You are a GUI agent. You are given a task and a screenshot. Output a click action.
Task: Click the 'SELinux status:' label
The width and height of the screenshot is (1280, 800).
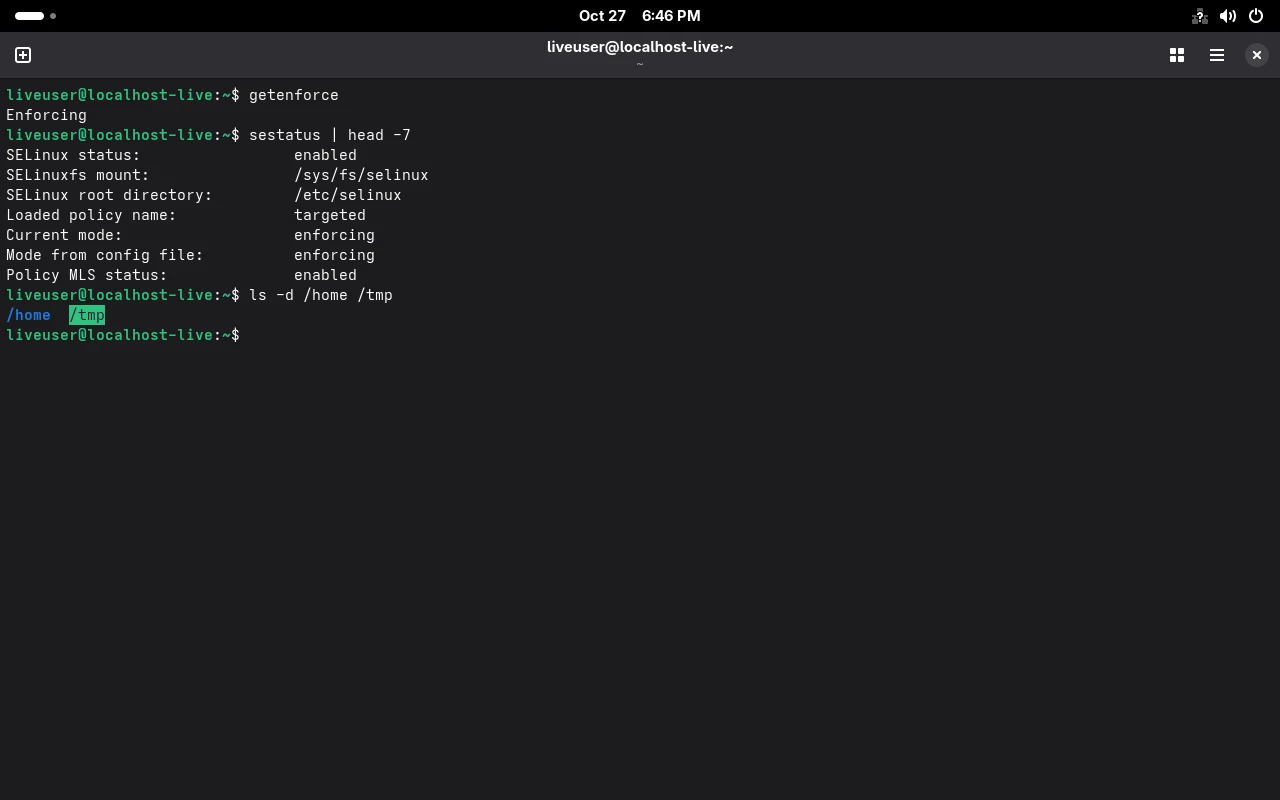tap(73, 155)
